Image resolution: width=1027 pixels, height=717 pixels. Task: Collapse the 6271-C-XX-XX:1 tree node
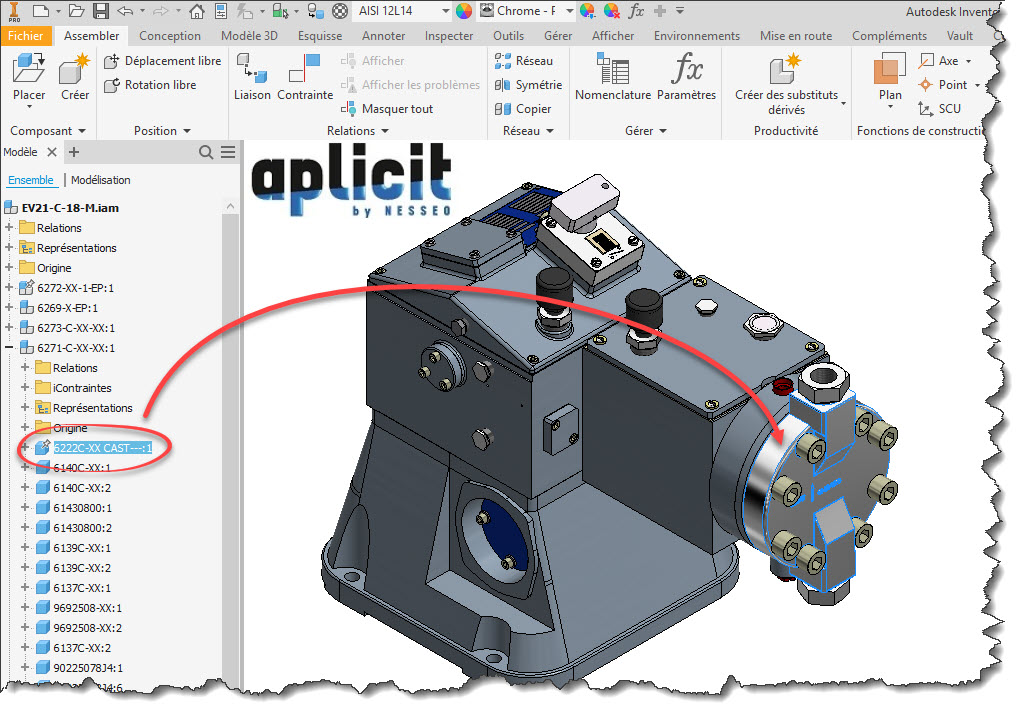tap(9, 348)
